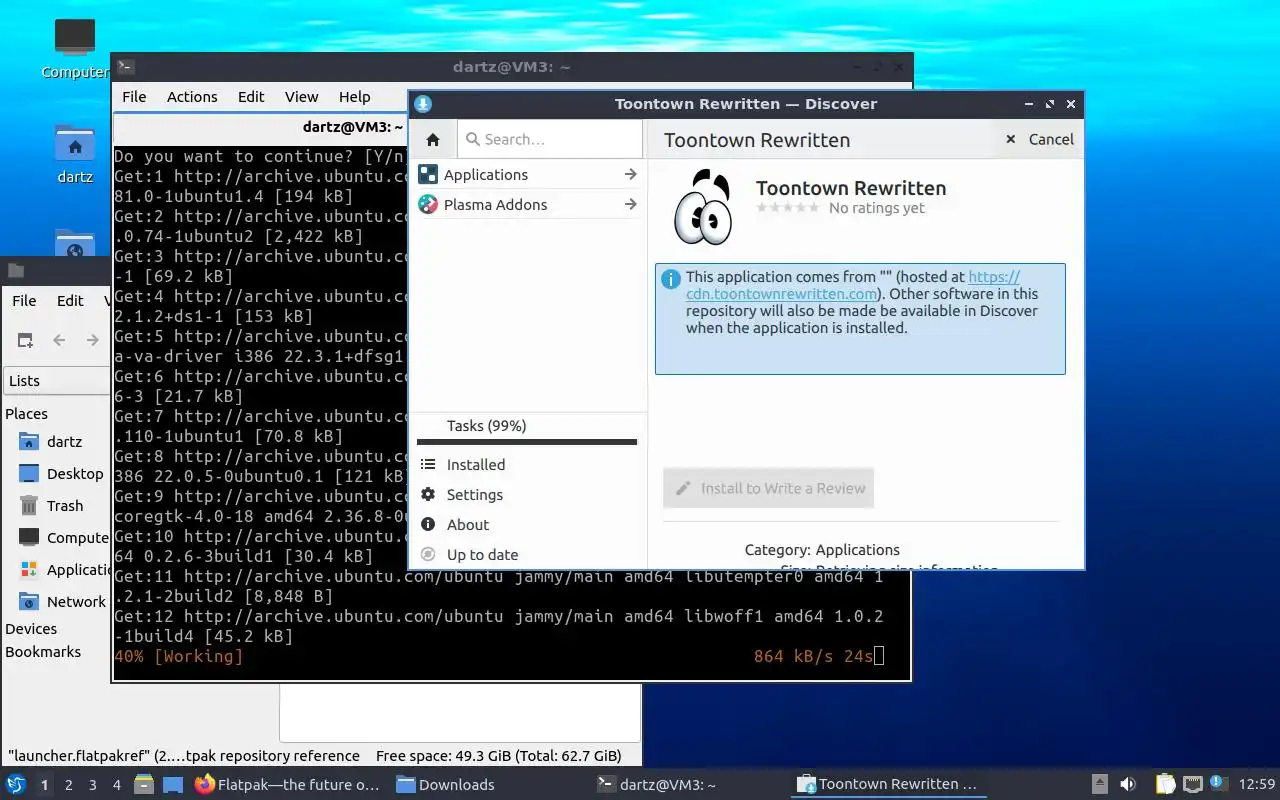Viewport: 1280px width, 800px height.
Task: Switch to virtual desktop 2
Action: coord(69,785)
